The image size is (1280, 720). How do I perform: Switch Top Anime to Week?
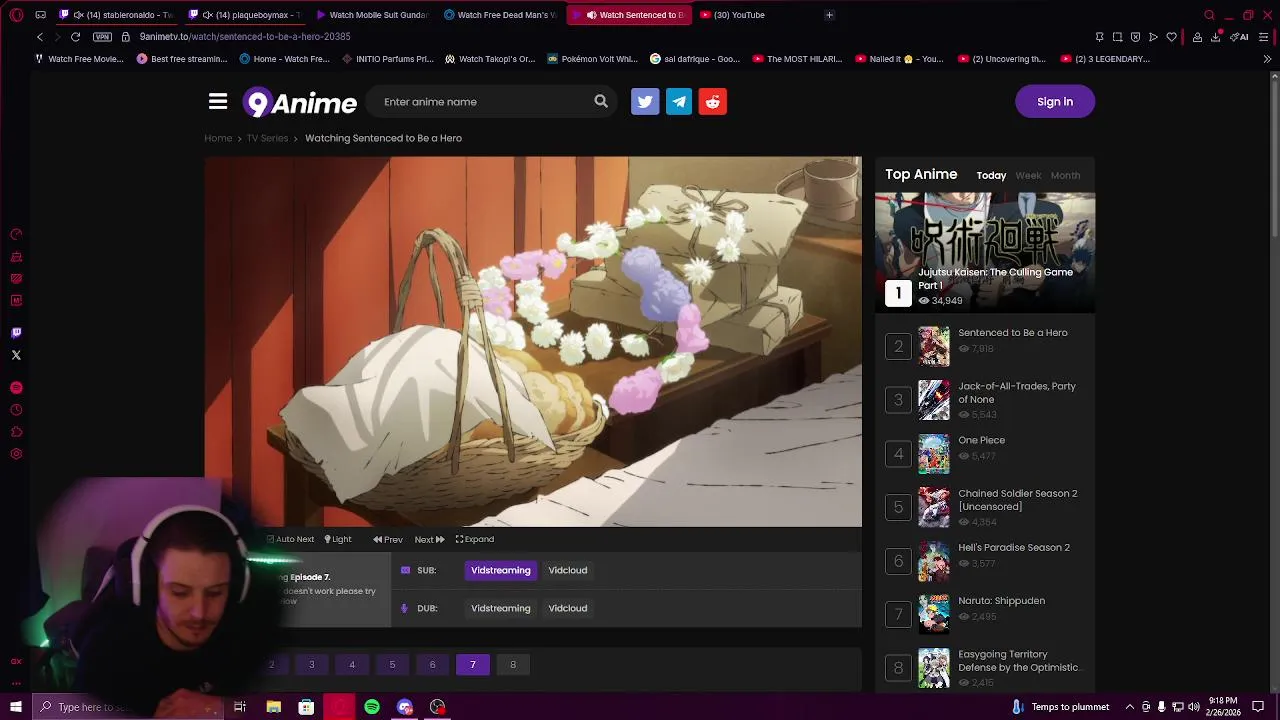(1028, 176)
